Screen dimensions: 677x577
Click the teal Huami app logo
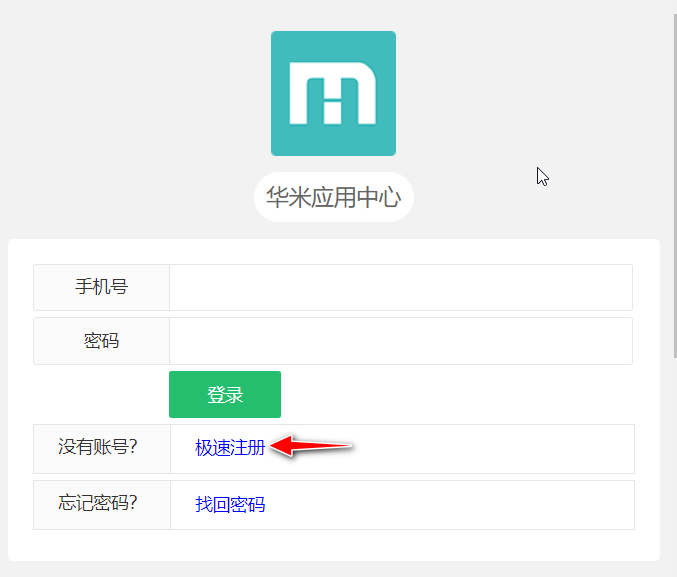333,93
